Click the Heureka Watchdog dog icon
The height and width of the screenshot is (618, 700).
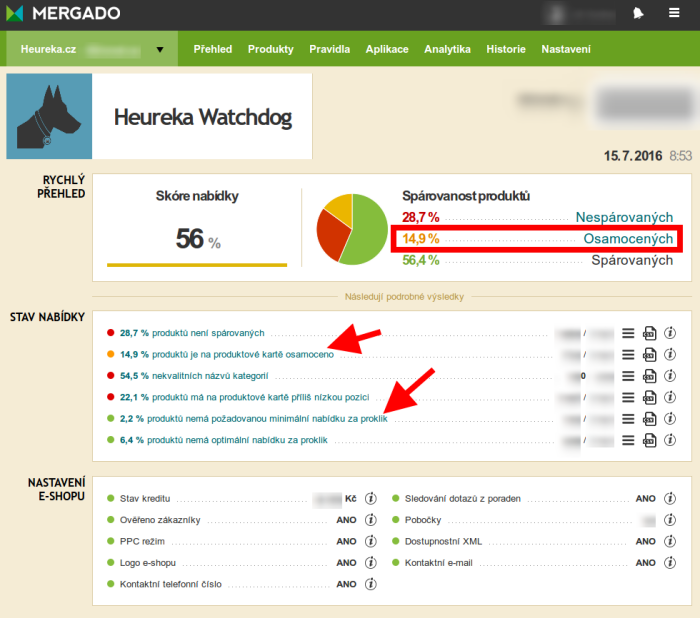click(x=49, y=117)
